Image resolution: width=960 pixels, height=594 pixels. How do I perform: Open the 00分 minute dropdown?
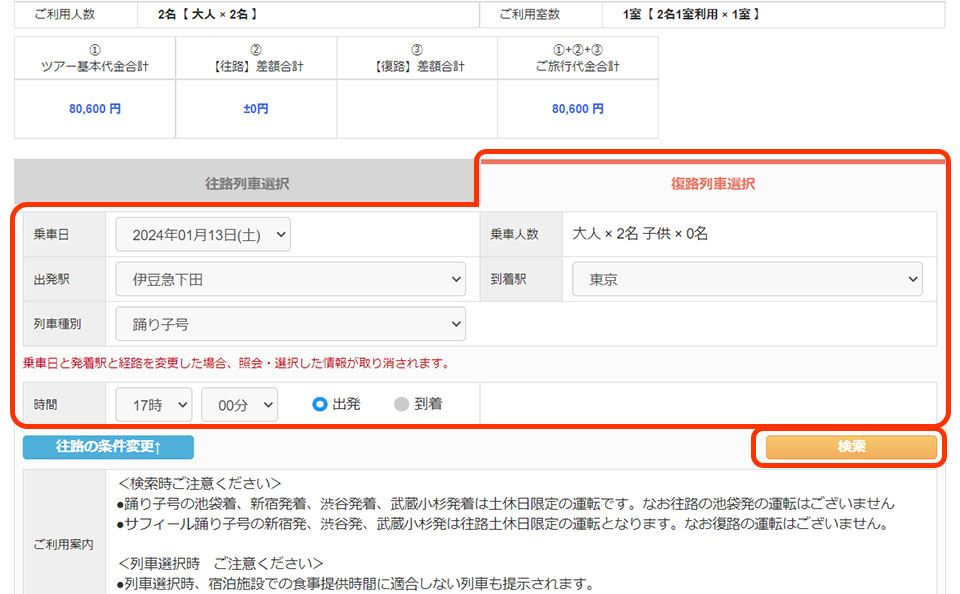[x=239, y=405]
